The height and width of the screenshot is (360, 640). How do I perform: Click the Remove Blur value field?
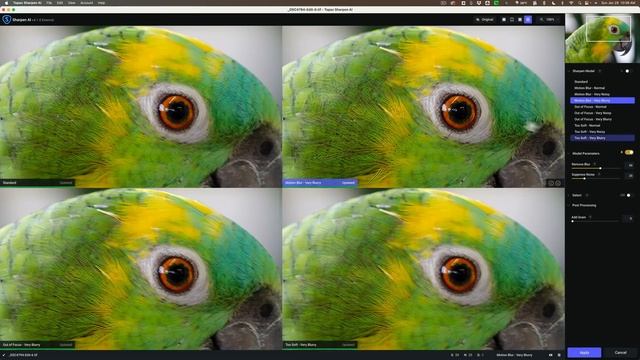click(630, 165)
